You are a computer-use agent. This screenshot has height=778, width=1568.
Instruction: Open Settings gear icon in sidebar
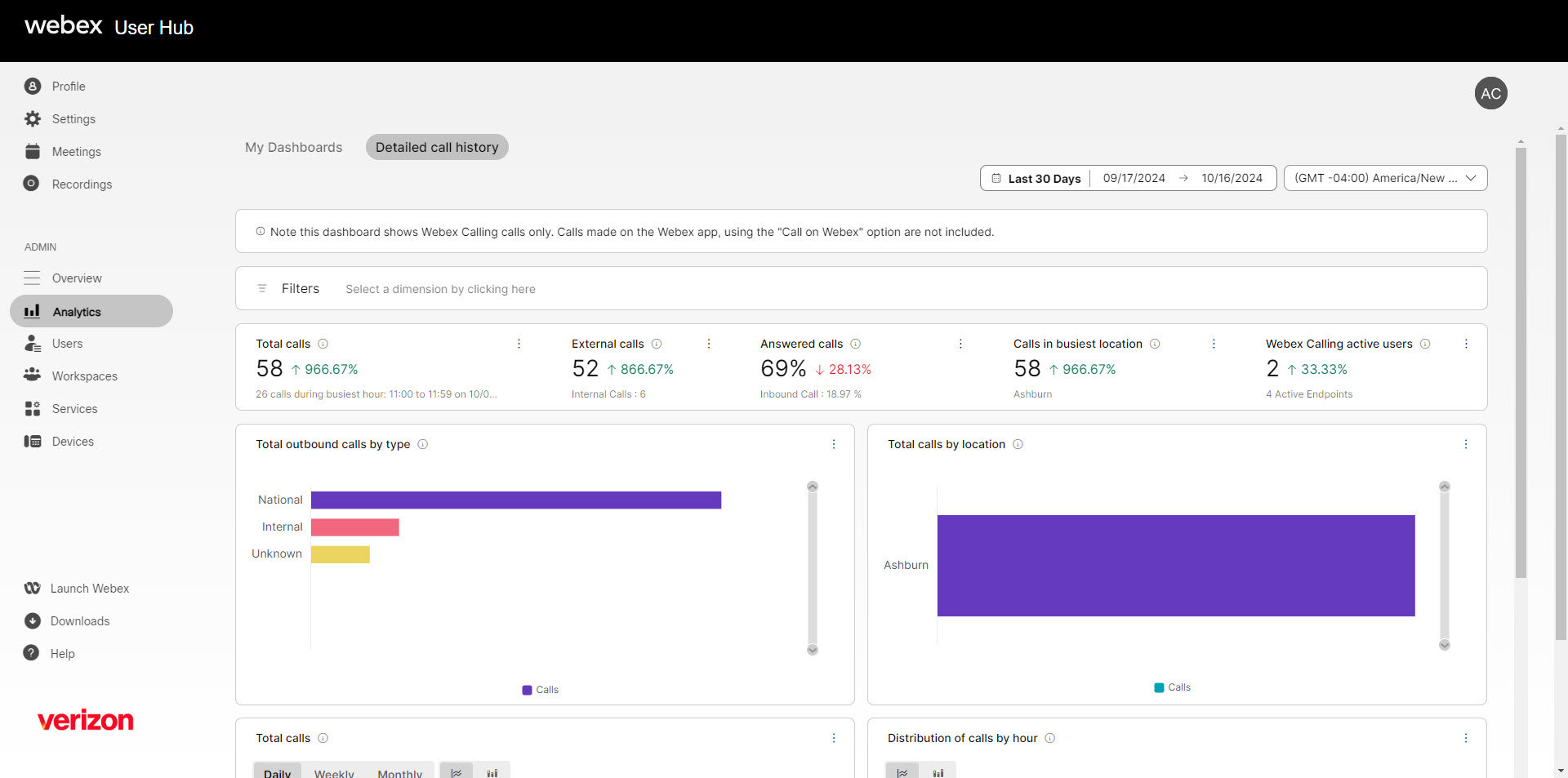point(33,118)
